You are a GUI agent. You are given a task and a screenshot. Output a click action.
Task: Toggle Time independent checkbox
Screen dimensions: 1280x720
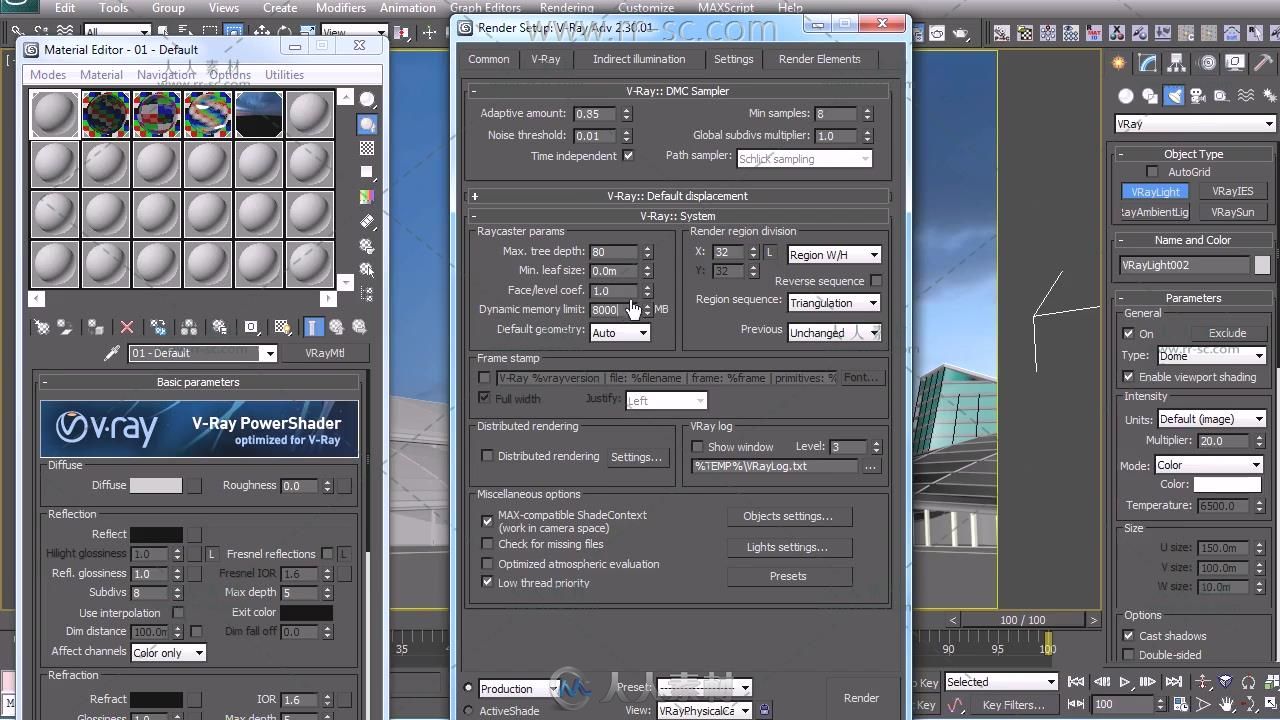[628, 156]
